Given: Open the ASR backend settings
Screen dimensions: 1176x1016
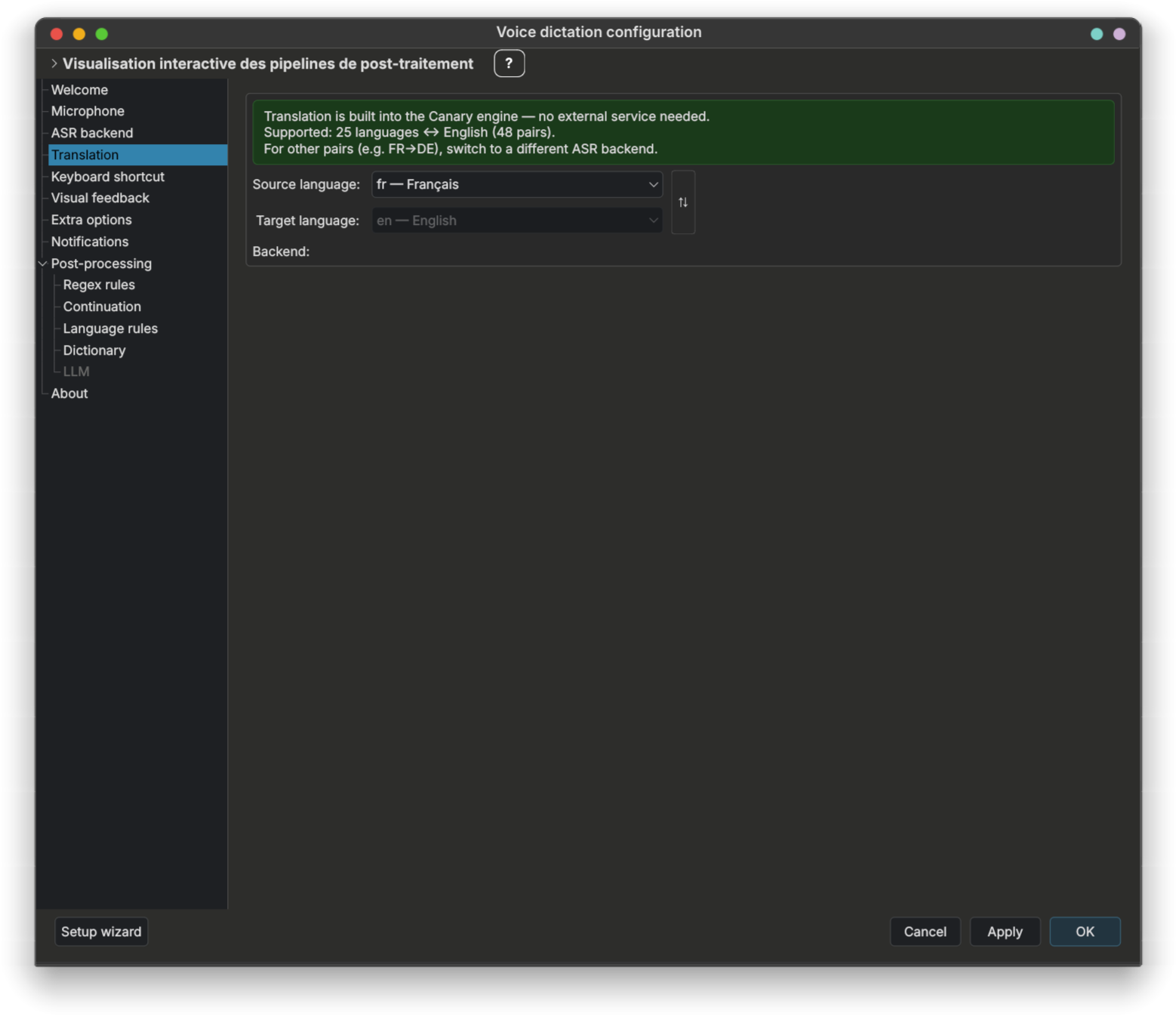Looking at the screenshot, I should tap(92, 133).
